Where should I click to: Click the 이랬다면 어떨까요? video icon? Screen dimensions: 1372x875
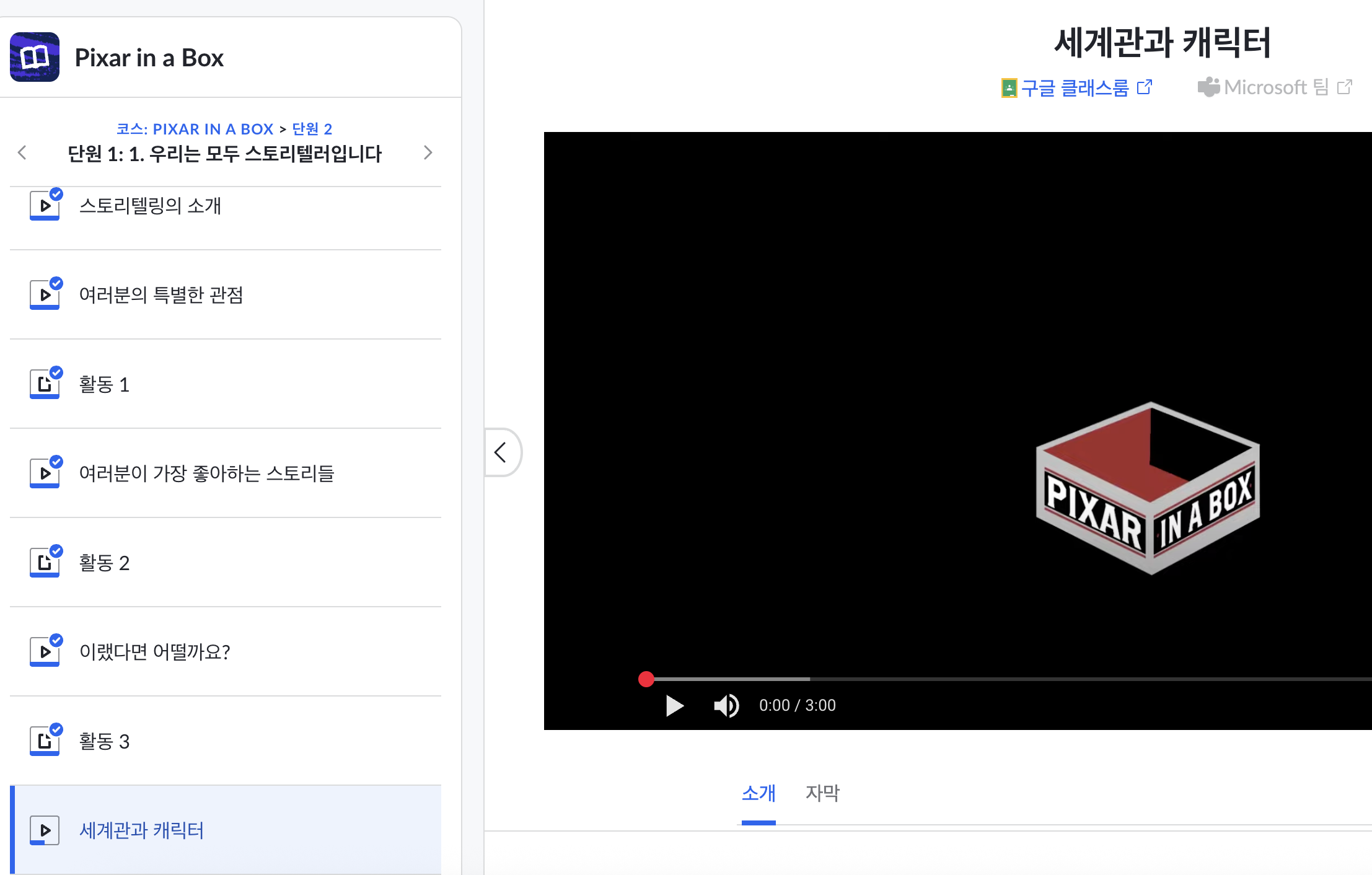[45, 651]
